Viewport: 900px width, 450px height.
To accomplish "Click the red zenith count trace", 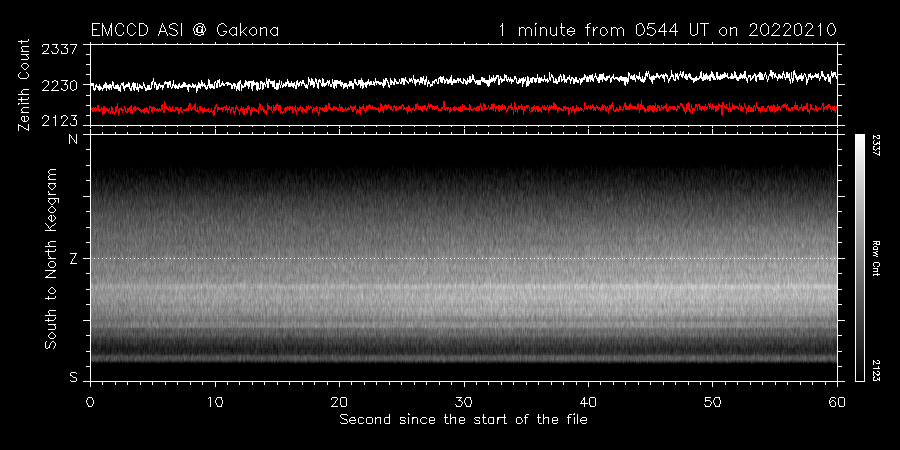I will (464, 108).
